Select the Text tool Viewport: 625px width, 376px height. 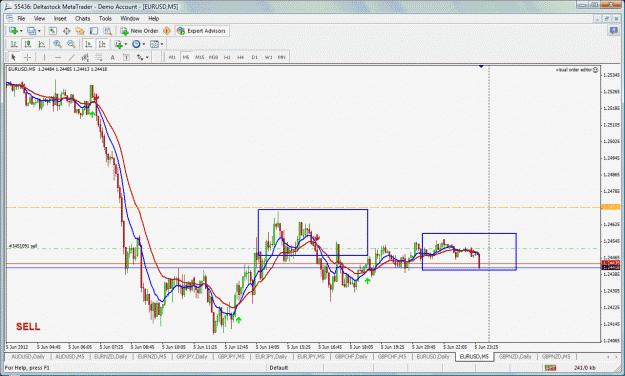(112, 57)
